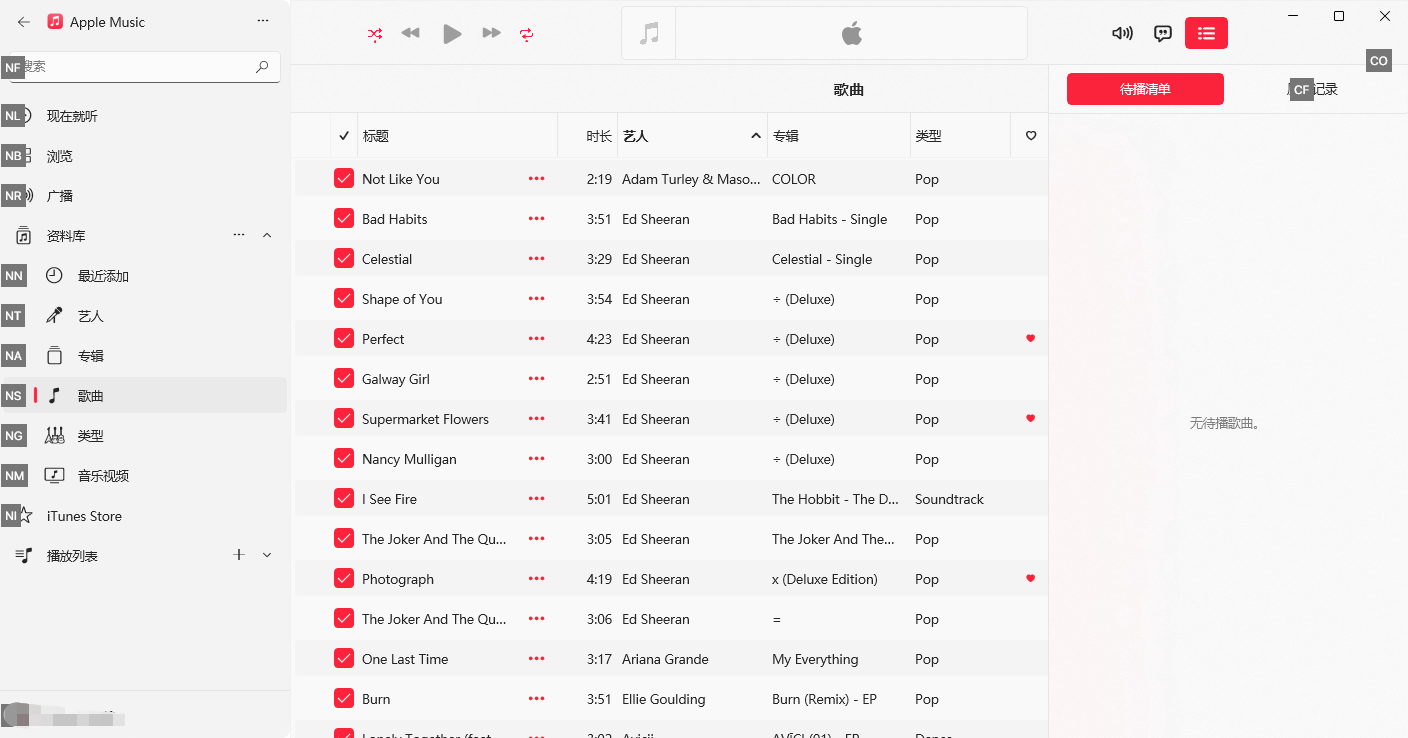Go back with the arrow icon

24,22
